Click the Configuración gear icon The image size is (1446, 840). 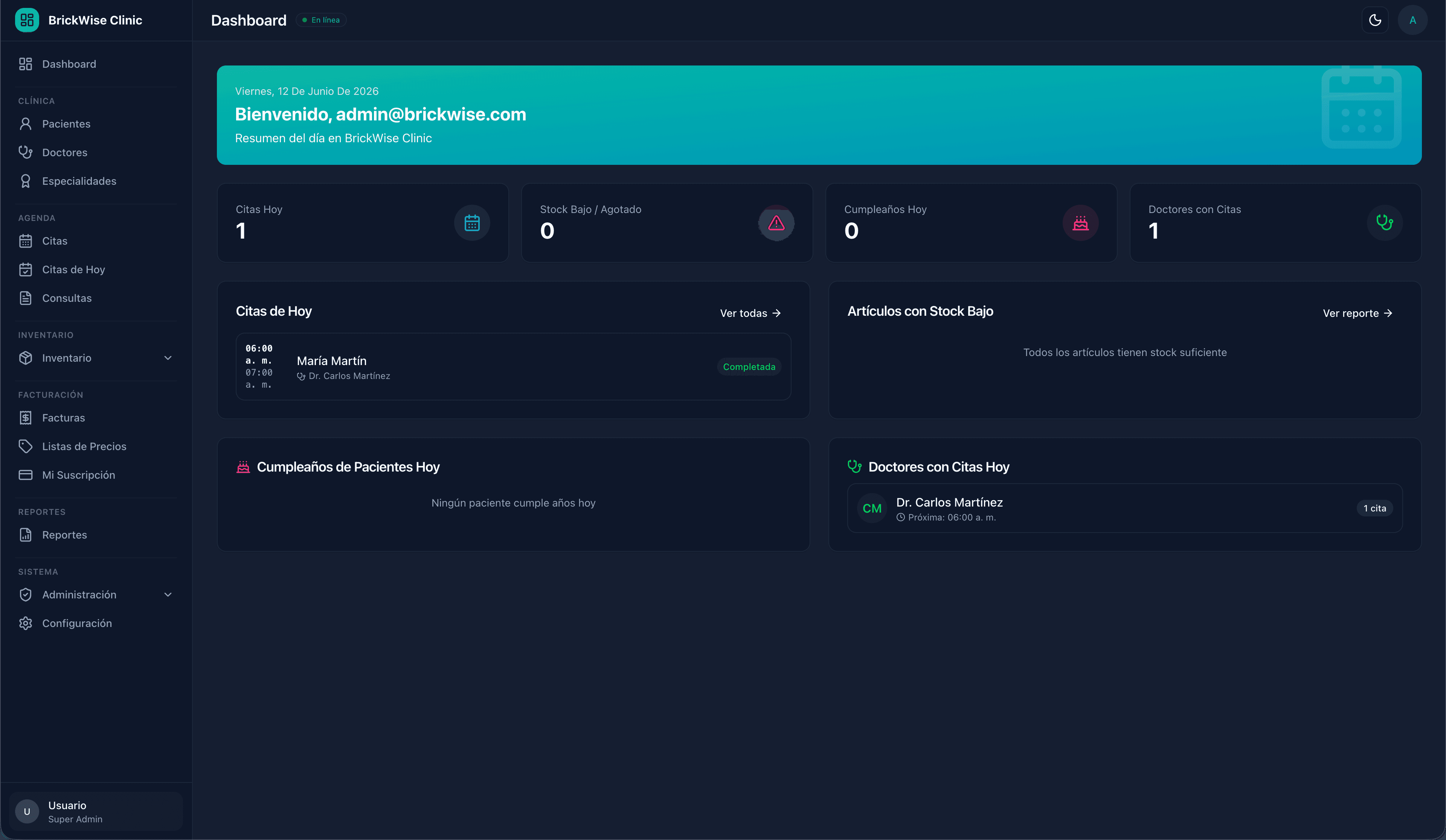pos(25,623)
